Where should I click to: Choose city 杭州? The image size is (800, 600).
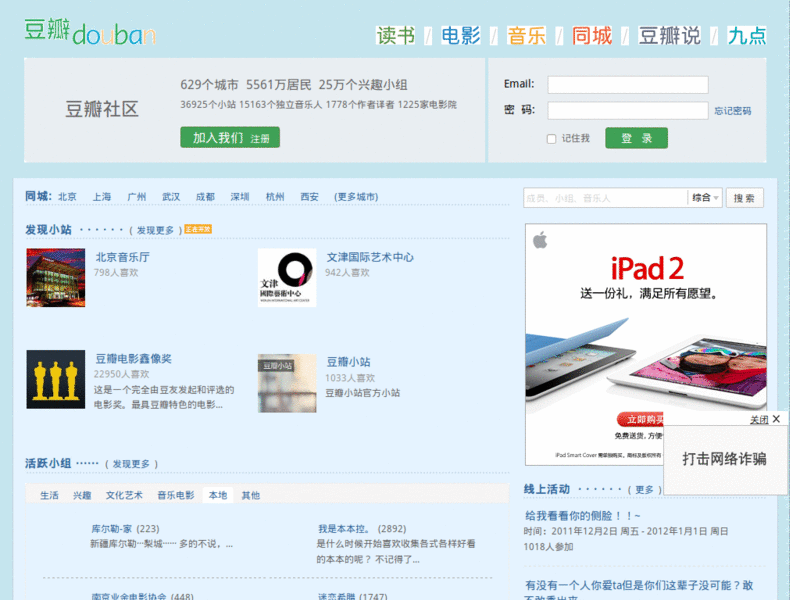(x=275, y=197)
